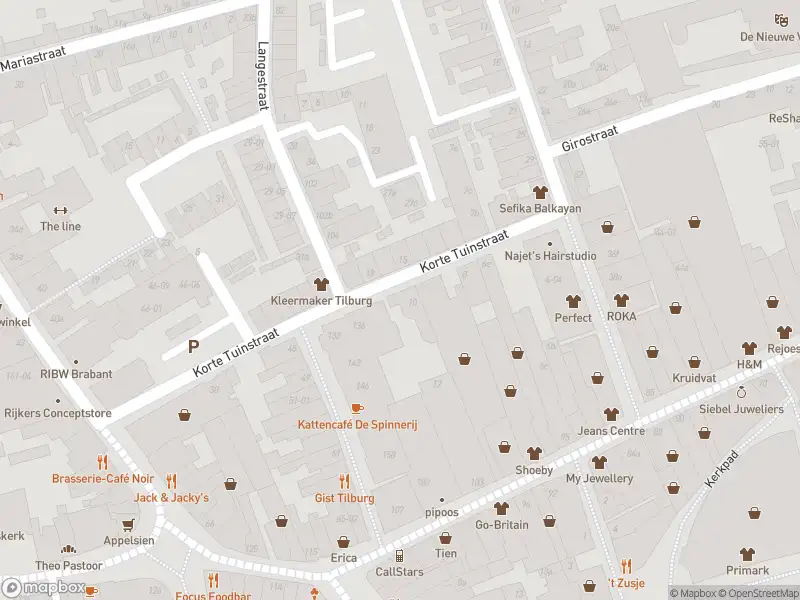Open the CallStars mobile phone icon

pos(399,556)
